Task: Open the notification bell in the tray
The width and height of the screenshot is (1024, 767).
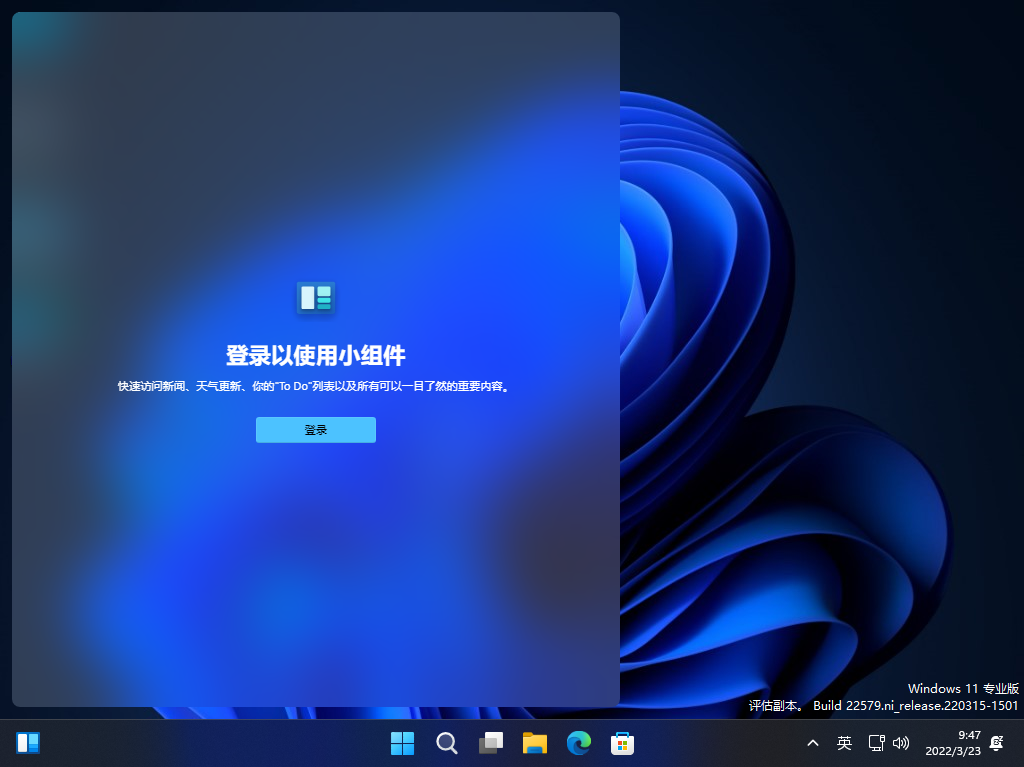Action: [995, 743]
